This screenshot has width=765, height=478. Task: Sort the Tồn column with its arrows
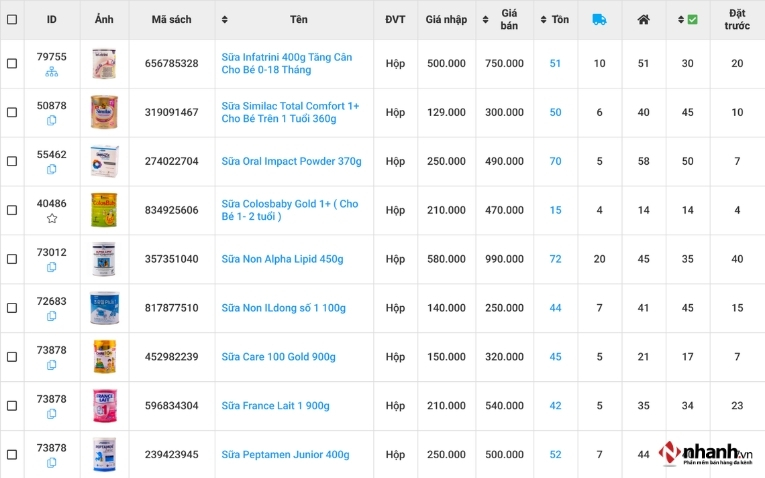click(x=544, y=20)
